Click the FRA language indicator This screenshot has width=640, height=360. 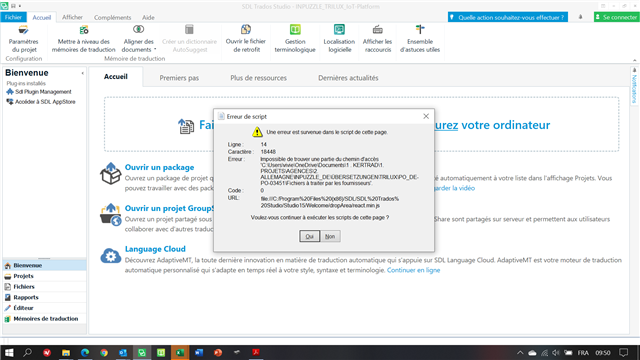click(583, 353)
